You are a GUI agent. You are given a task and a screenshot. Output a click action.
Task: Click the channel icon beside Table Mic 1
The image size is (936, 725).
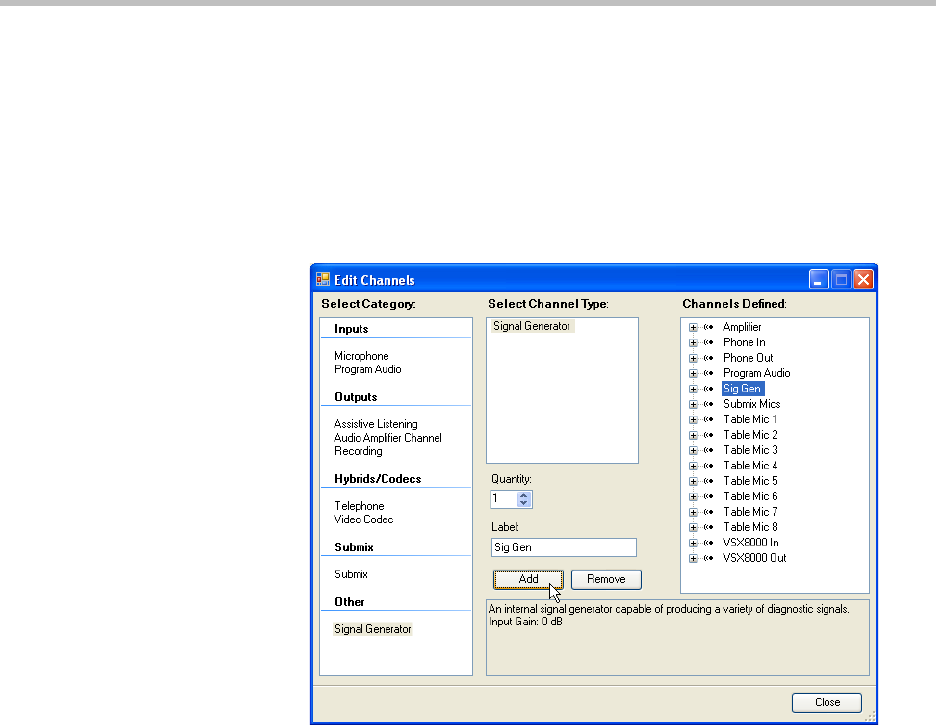coord(708,420)
